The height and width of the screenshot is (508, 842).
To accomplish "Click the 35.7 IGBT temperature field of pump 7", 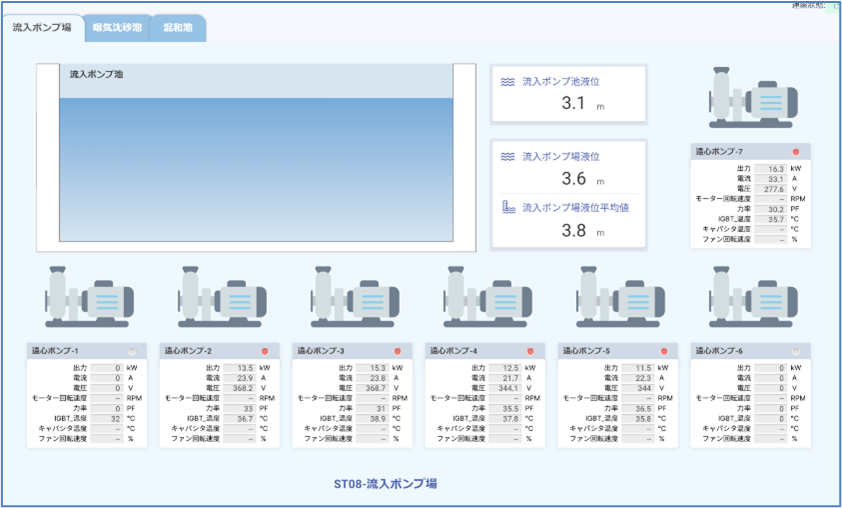I will pyautogui.click(x=771, y=219).
